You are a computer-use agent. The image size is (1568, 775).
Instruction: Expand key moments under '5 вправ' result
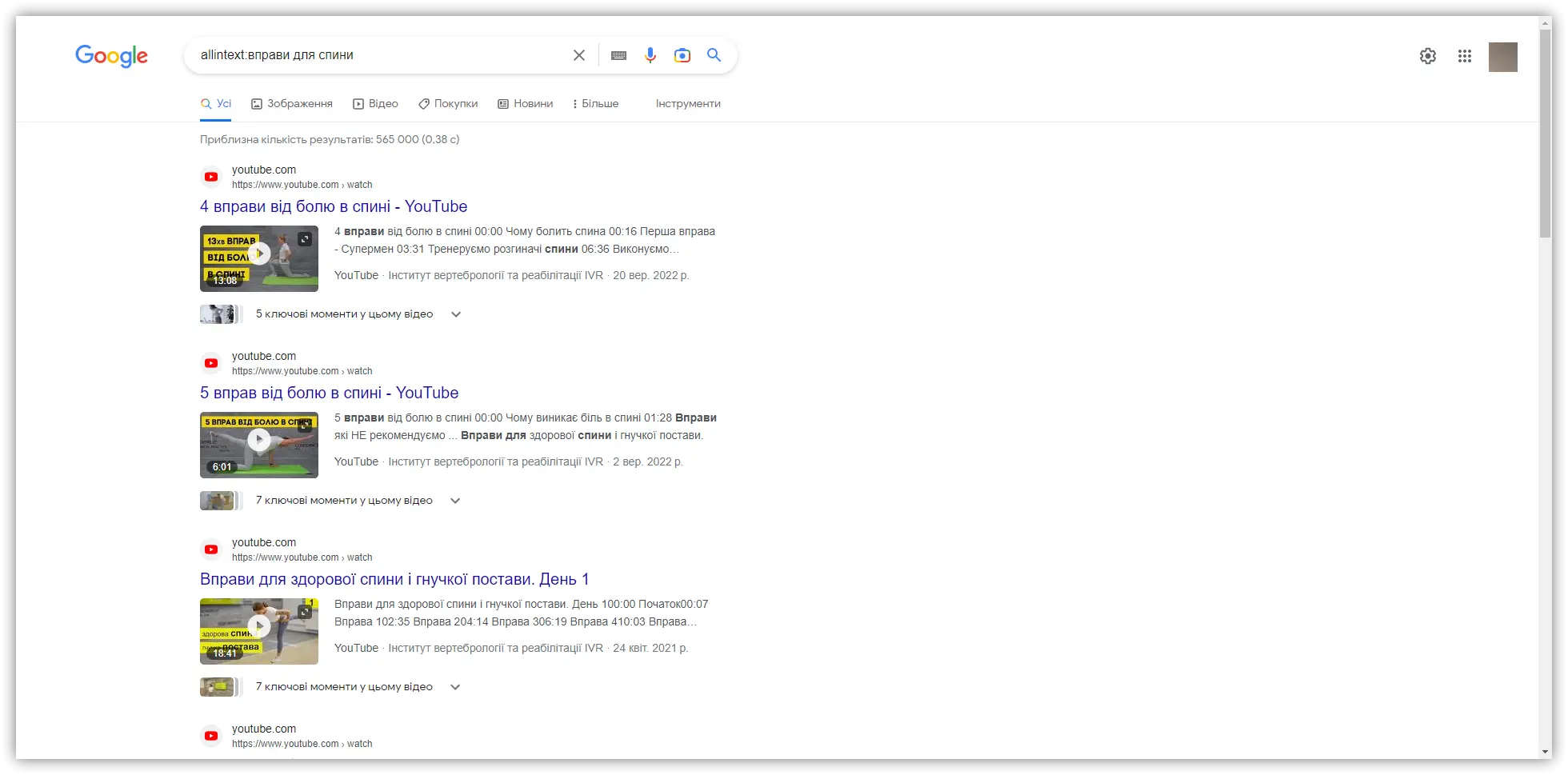[455, 501]
